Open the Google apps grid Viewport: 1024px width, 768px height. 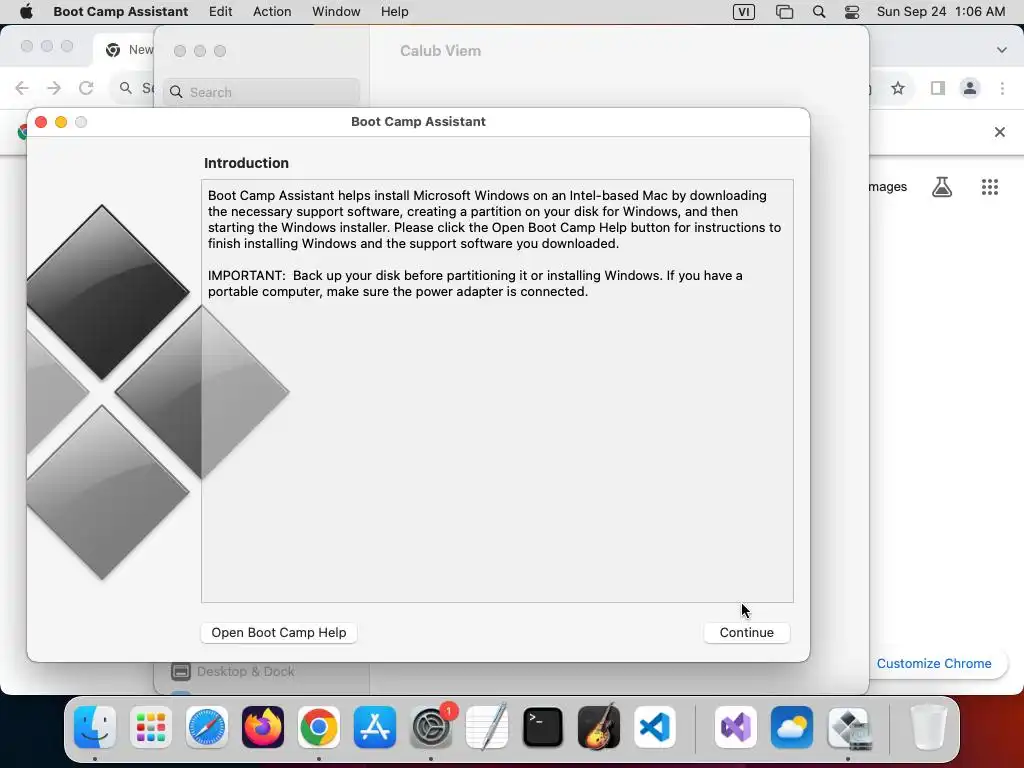click(989, 187)
